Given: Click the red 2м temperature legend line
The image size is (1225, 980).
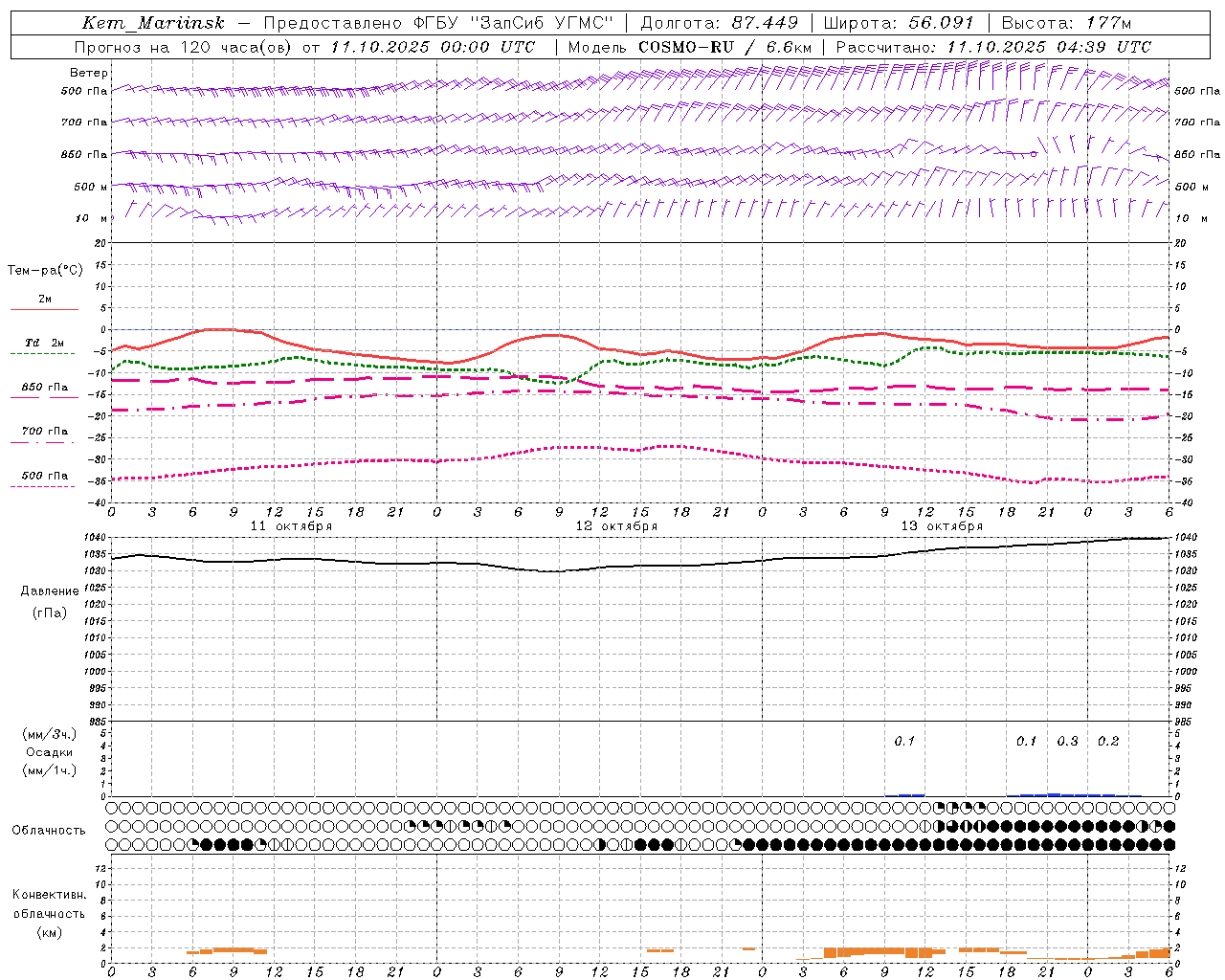Looking at the screenshot, I should coord(44,310).
